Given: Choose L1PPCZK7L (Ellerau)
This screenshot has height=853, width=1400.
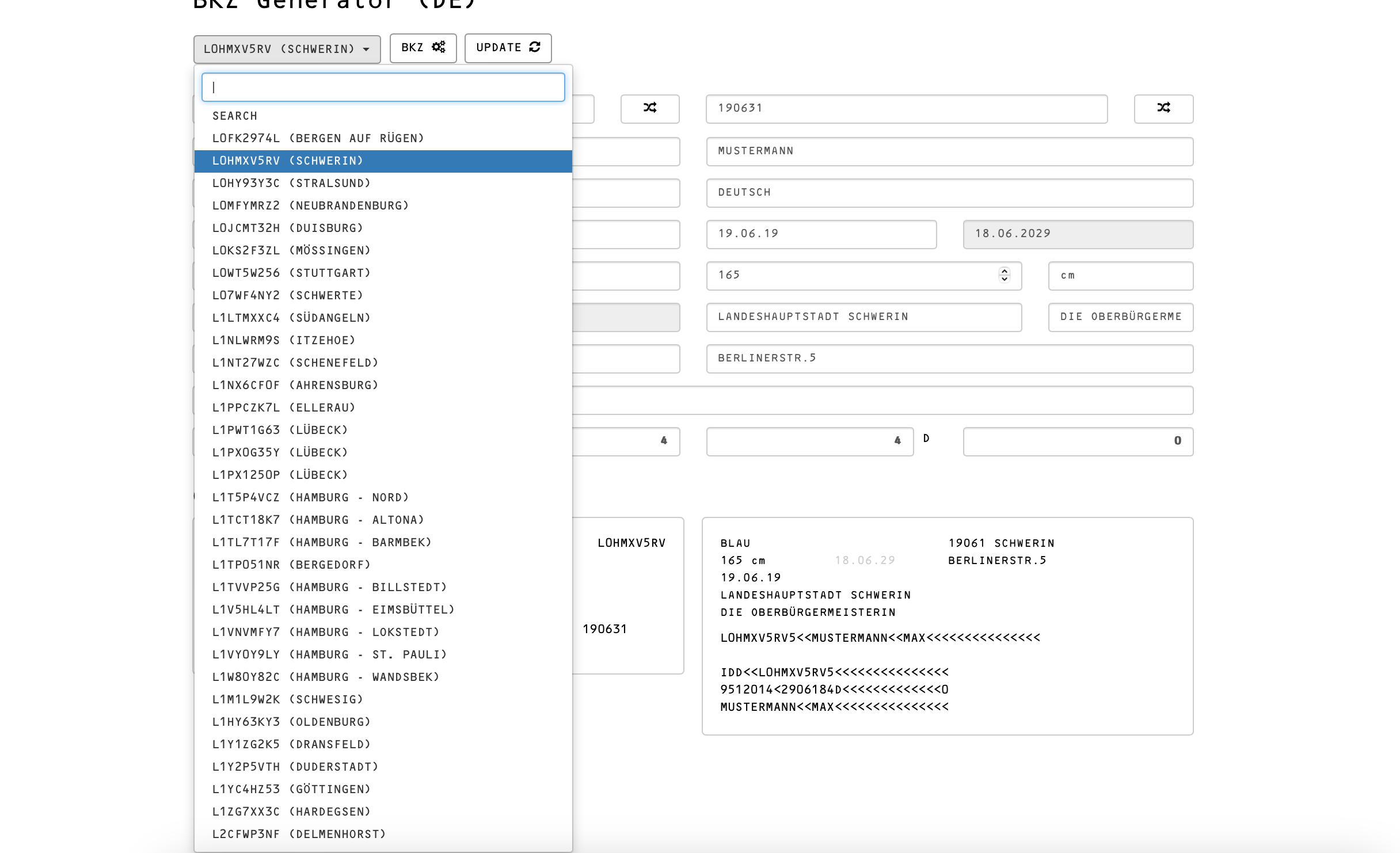Looking at the screenshot, I should (x=383, y=408).
